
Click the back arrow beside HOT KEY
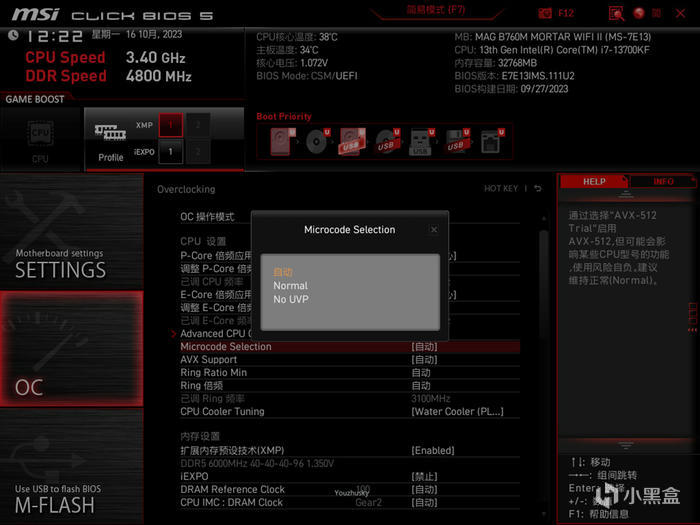(538, 188)
